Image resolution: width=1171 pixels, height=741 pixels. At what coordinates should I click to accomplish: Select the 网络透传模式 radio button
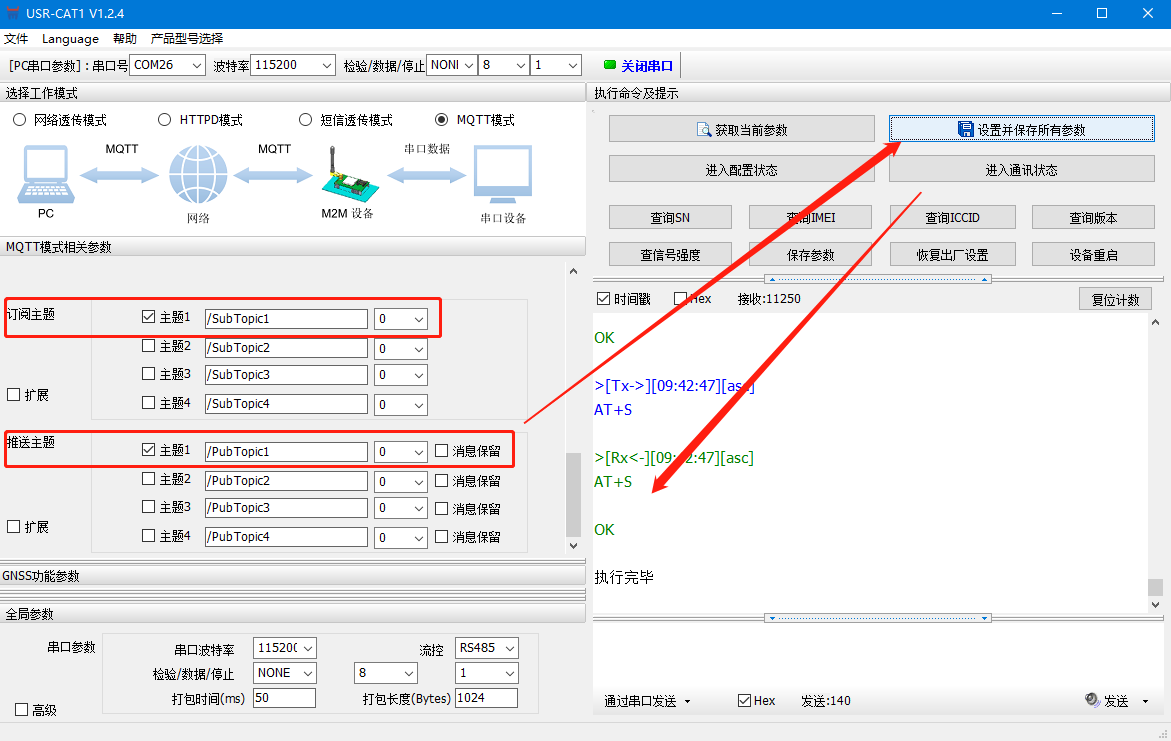[19, 120]
